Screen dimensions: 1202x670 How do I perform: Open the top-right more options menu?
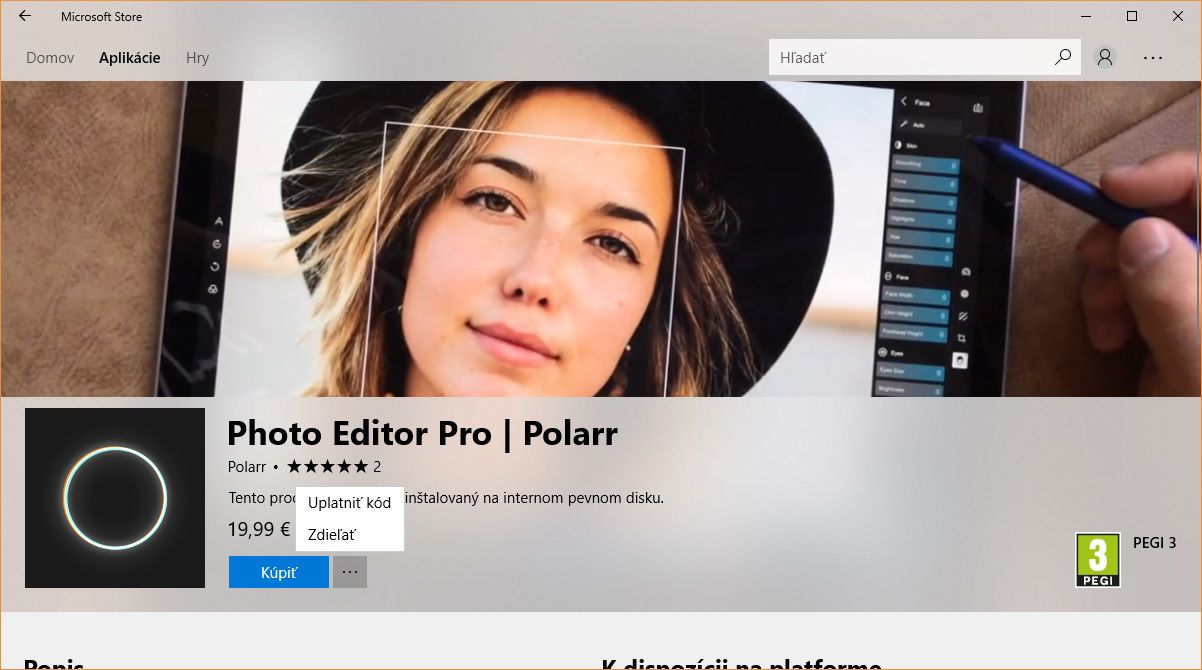(x=1153, y=57)
